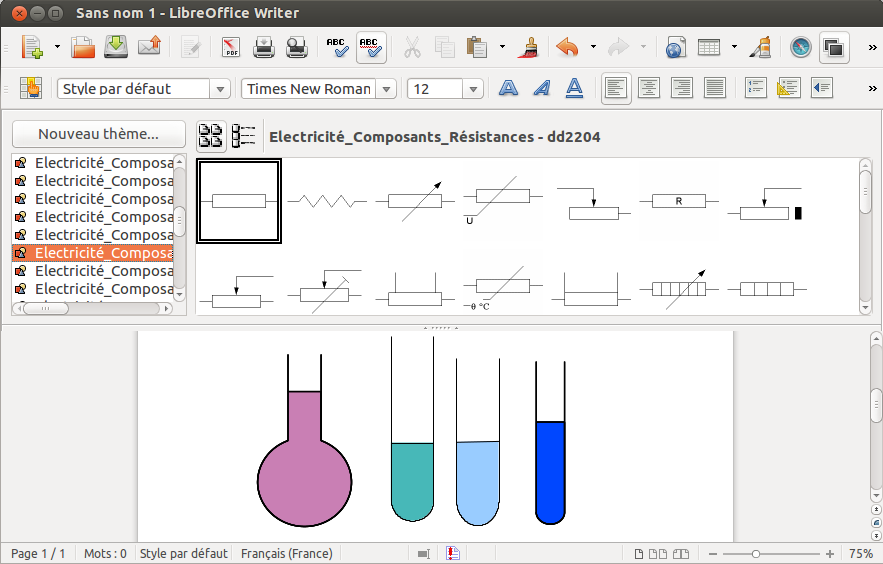
Task: Toggle Italic formatting
Action: [542, 88]
